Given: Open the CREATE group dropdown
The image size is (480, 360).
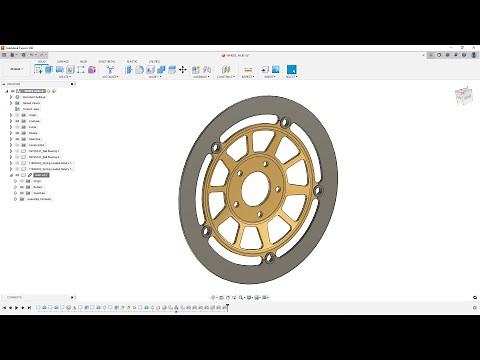Looking at the screenshot, I should [65, 77].
